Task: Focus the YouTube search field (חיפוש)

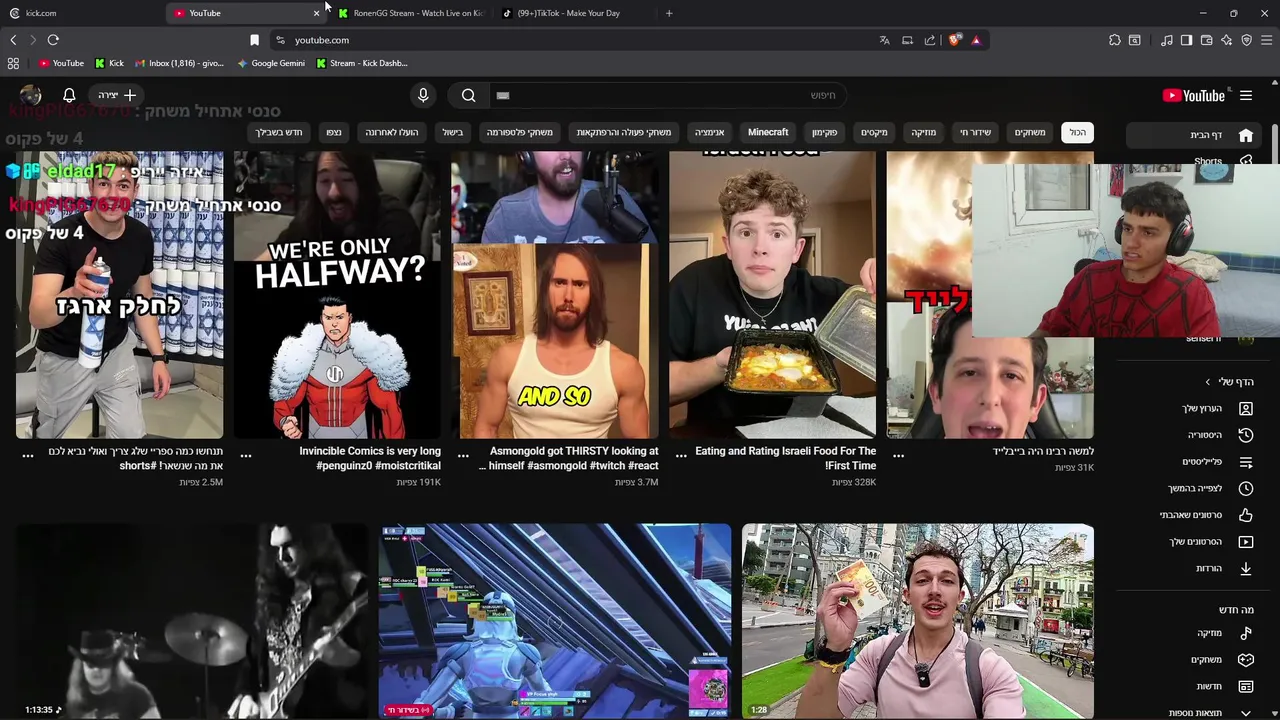Action: pyautogui.click(x=667, y=95)
